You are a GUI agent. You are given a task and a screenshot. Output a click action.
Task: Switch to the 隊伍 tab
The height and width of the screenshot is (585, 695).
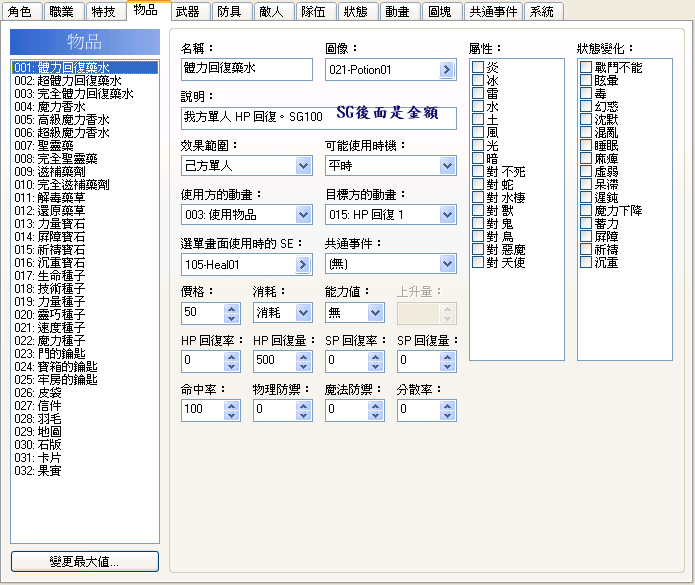[x=315, y=12]
